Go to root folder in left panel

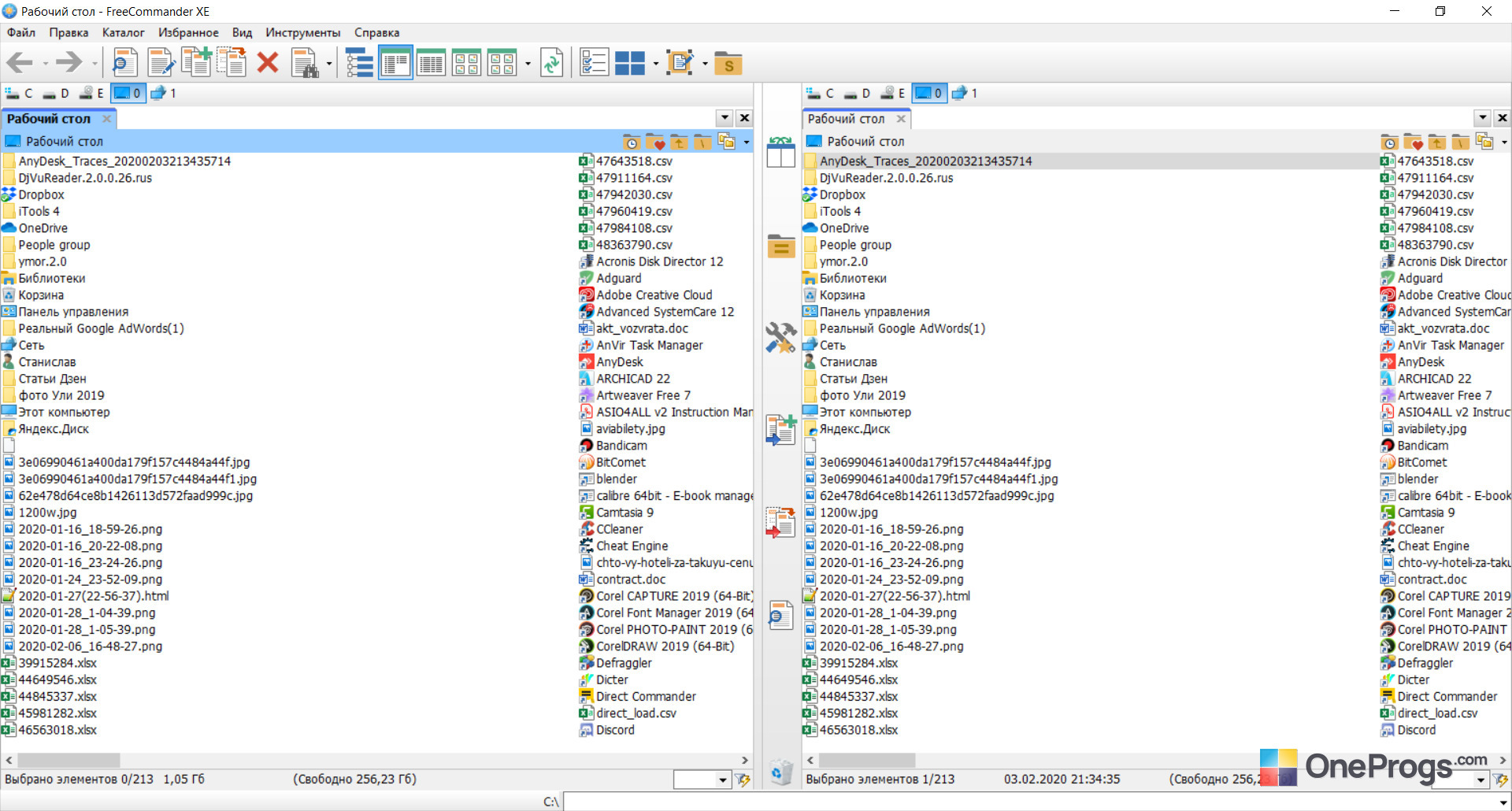point(702,142)
